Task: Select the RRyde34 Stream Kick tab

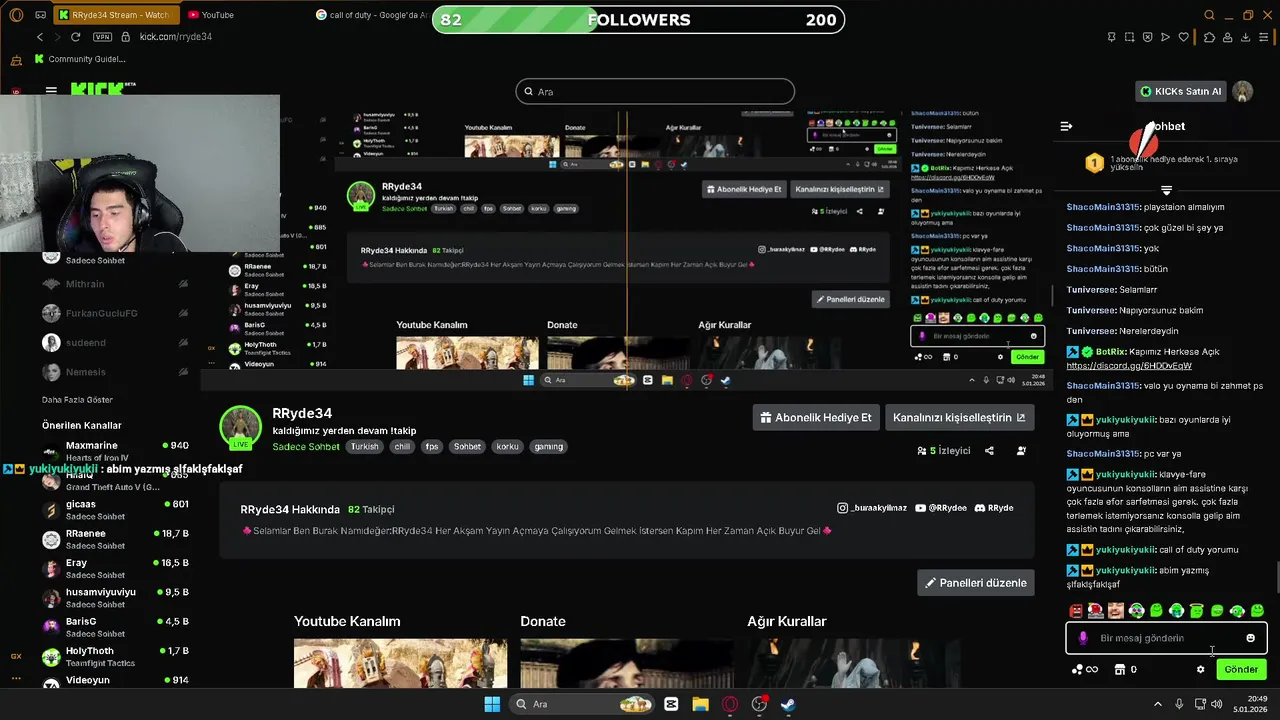Action: click(114, 15)
